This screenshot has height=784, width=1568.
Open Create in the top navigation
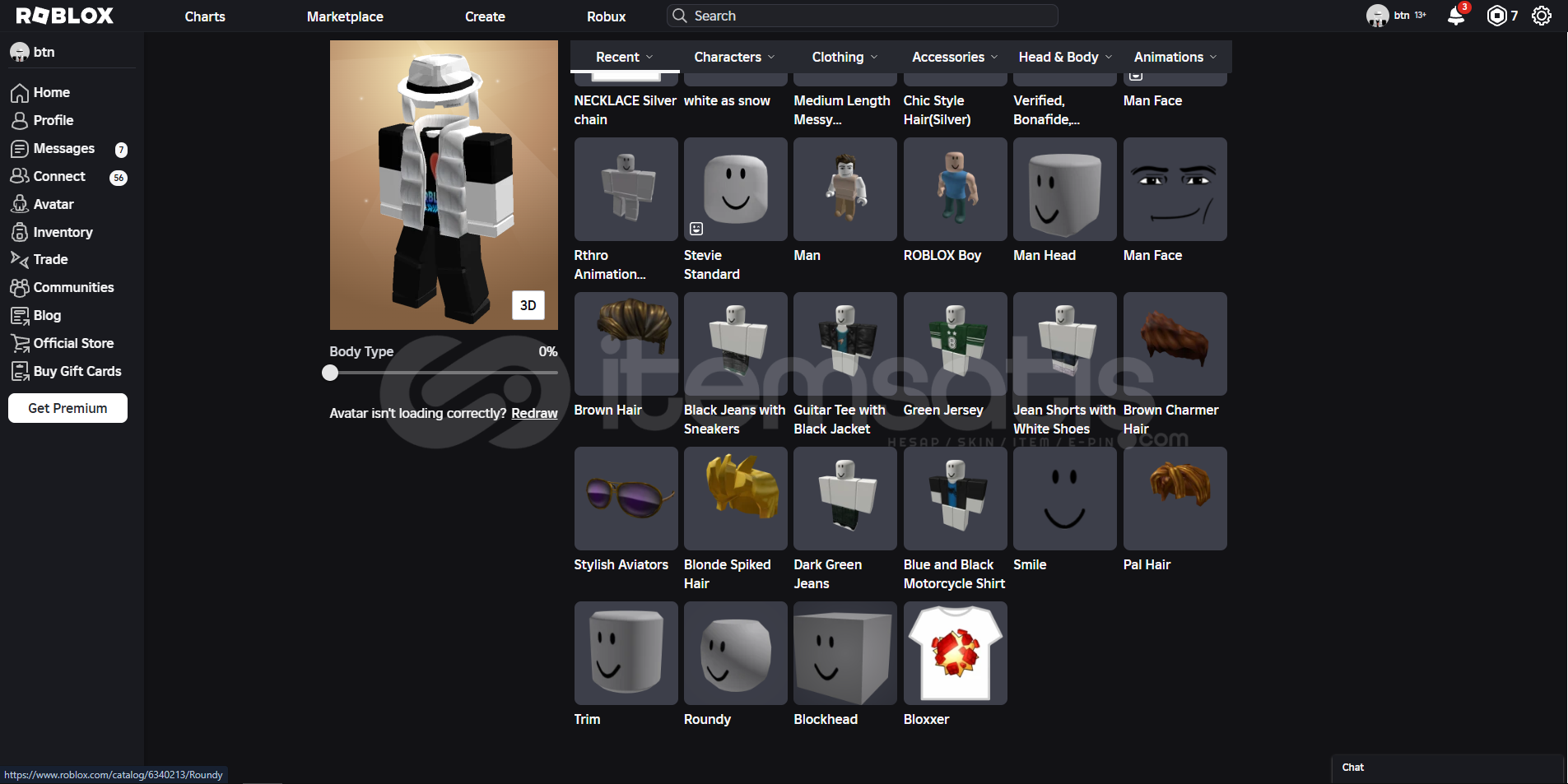point(485,16)
